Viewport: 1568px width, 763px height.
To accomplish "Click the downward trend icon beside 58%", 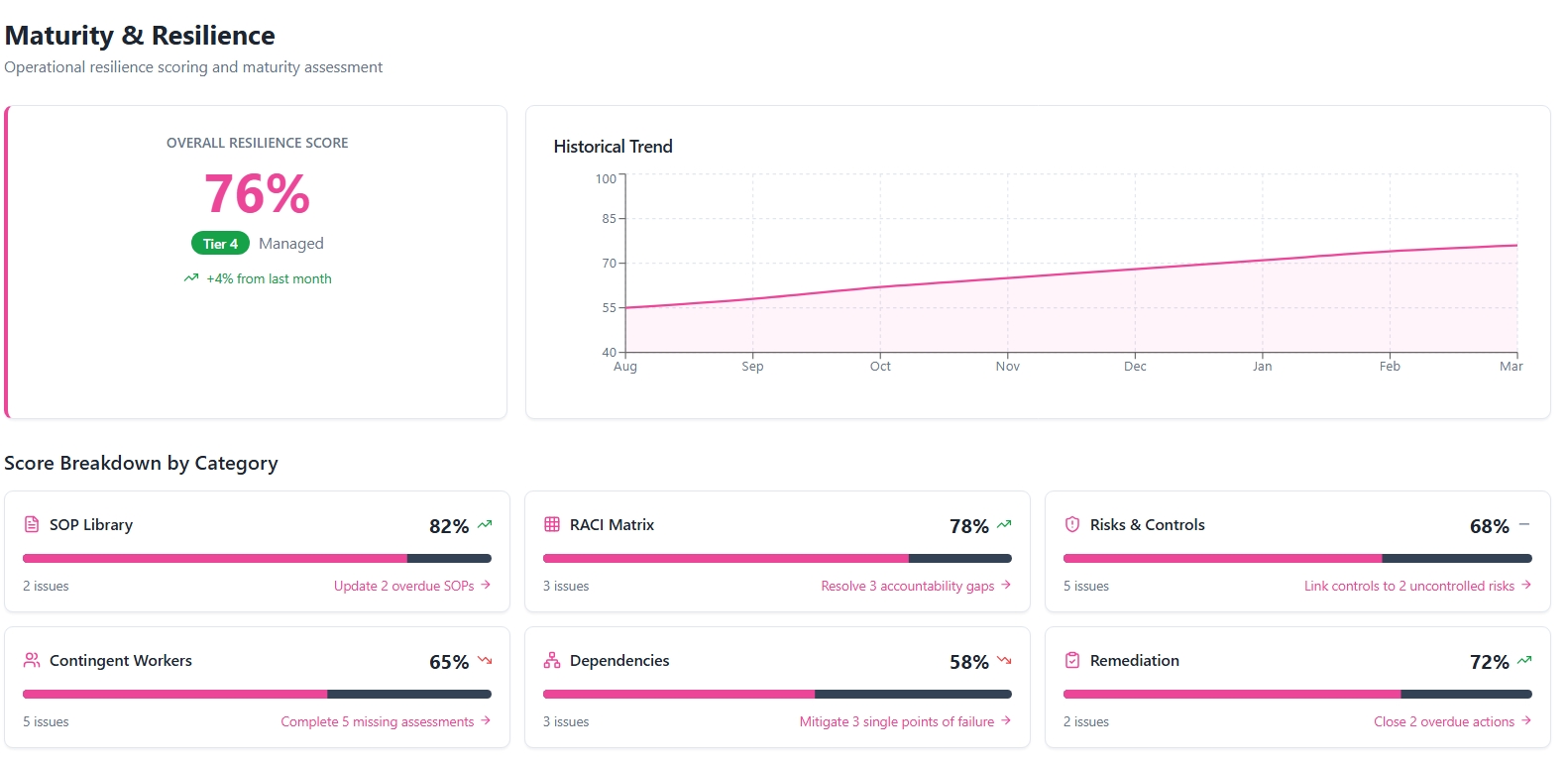I will click(x=1005, y=660).
